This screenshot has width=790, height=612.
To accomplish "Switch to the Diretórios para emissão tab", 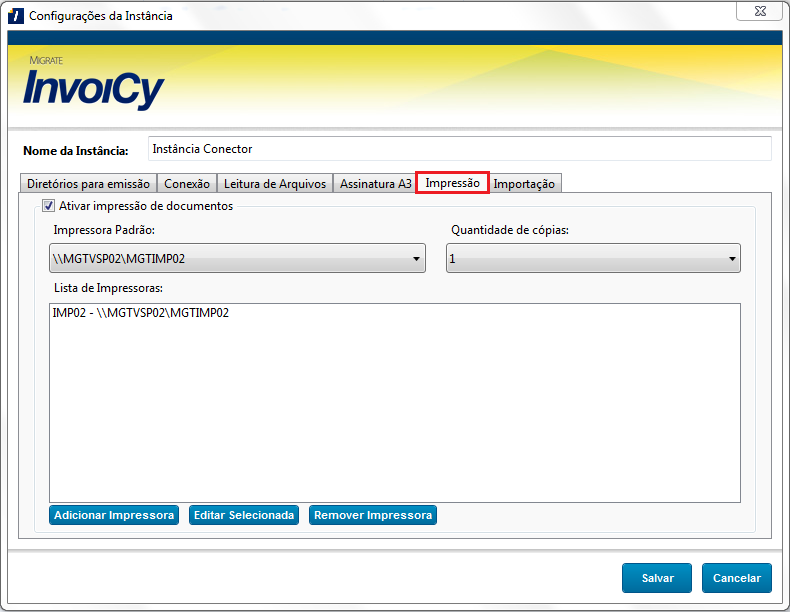I will tap(88, 184).
